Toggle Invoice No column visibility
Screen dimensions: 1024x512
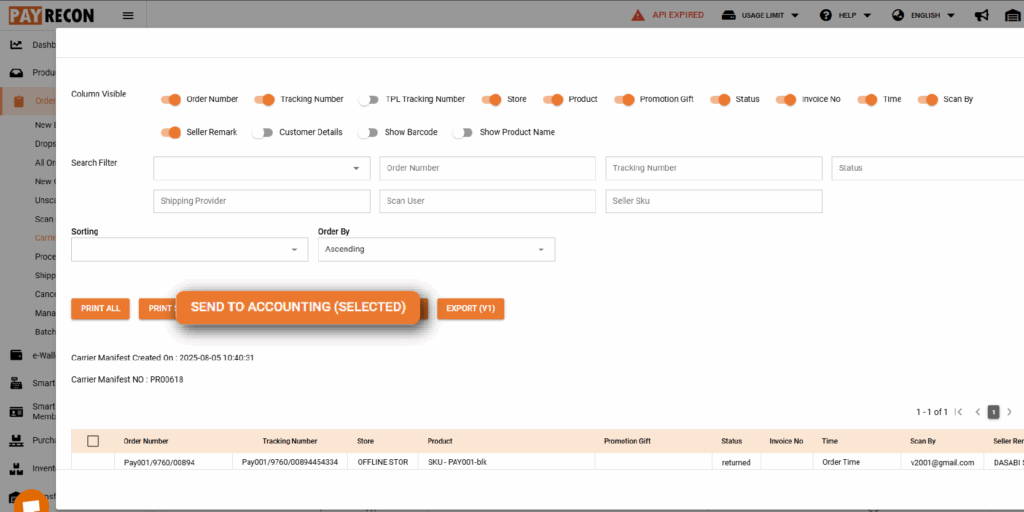click(786, 100)
